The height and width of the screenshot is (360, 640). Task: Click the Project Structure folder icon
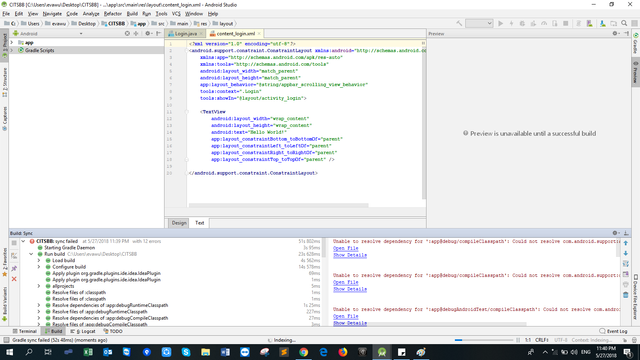click(613, 24)
